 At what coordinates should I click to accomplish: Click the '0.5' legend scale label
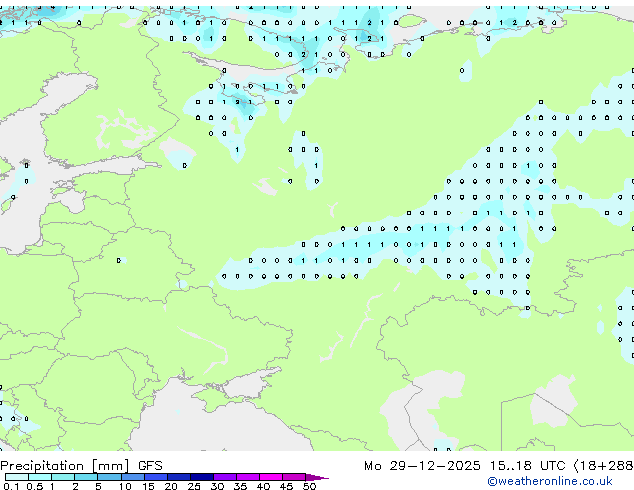35,486
